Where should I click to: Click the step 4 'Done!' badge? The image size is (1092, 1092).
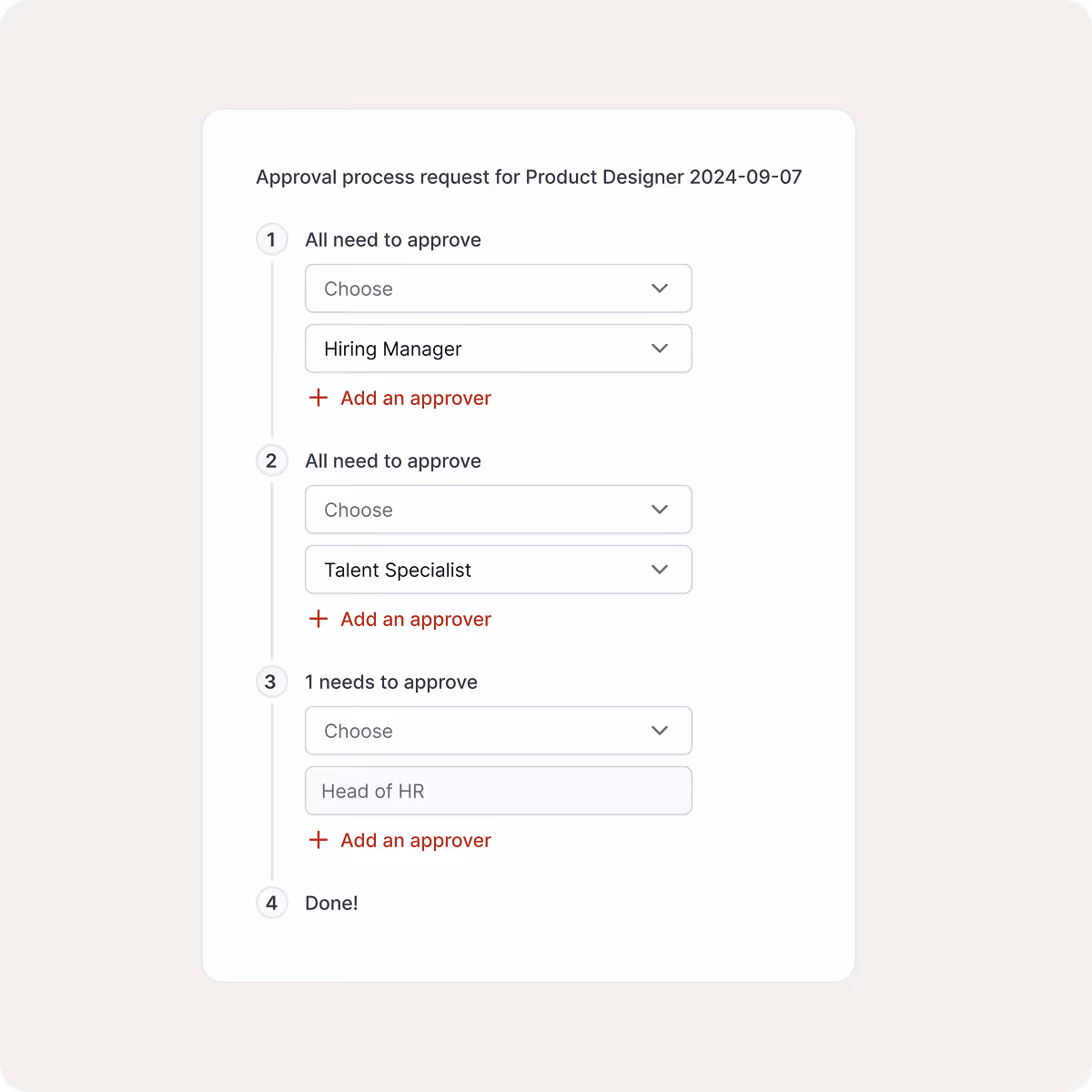pyautogui.click(x=271, y=903)
